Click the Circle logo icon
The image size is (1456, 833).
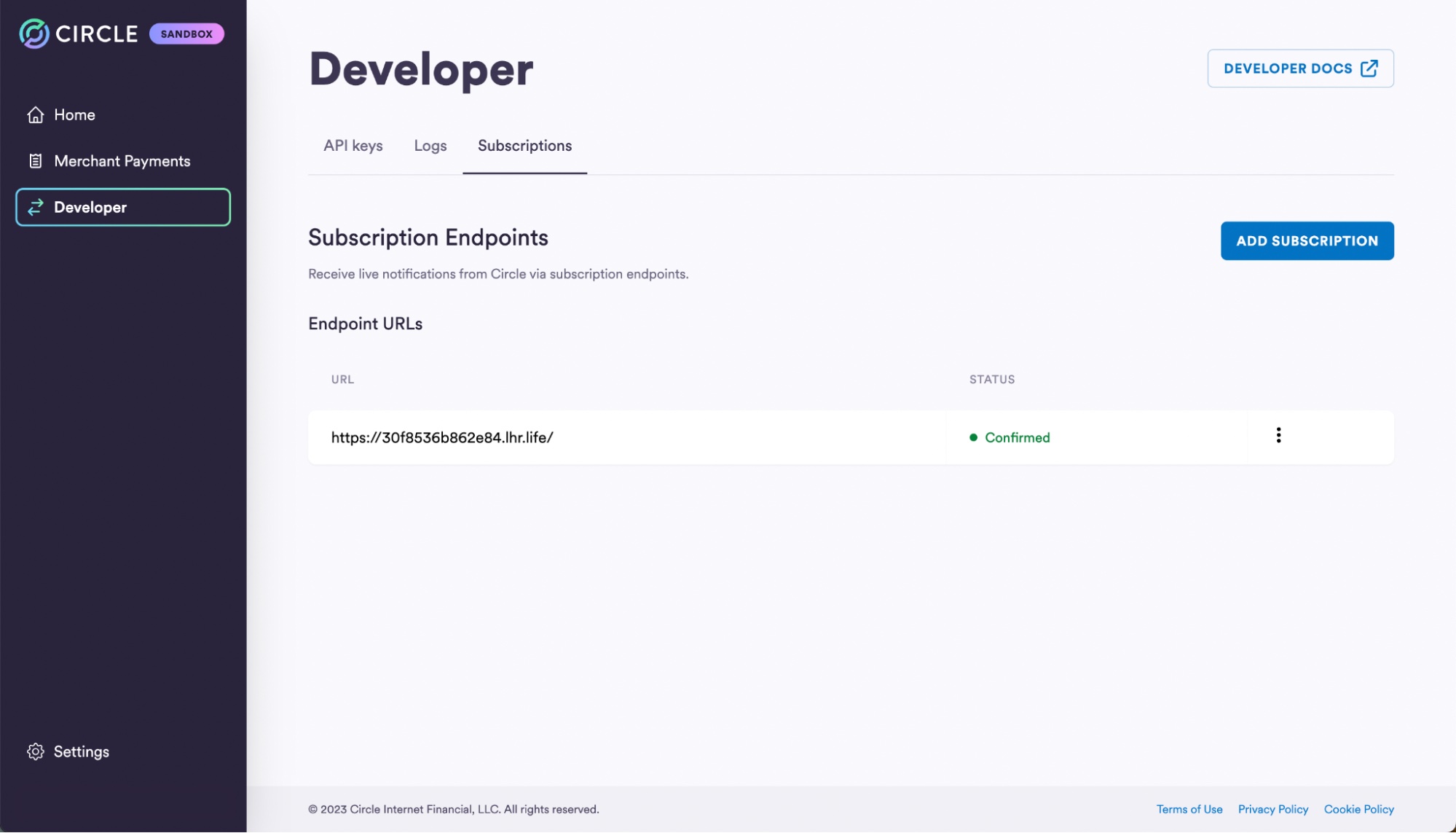[34, 34]
